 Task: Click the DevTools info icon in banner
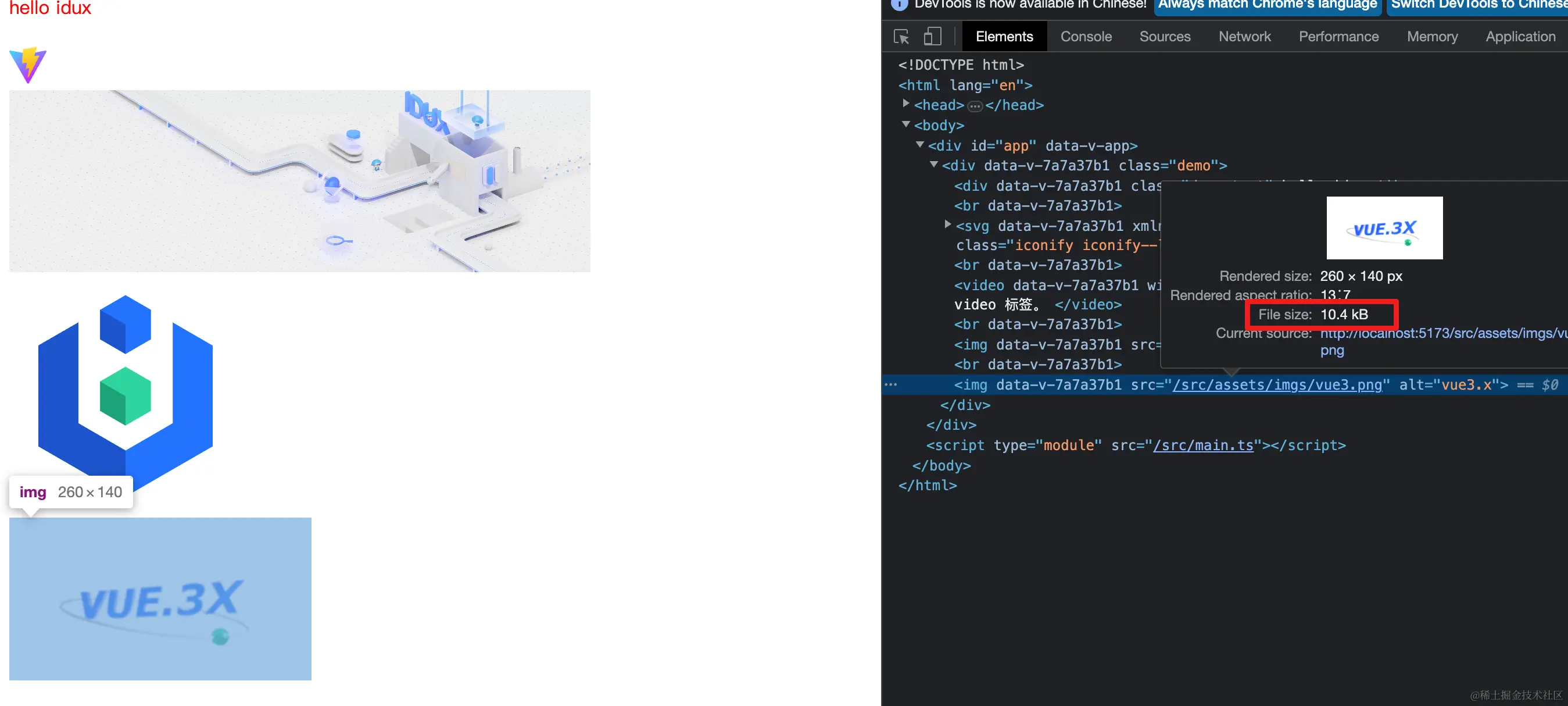(898, 4)
